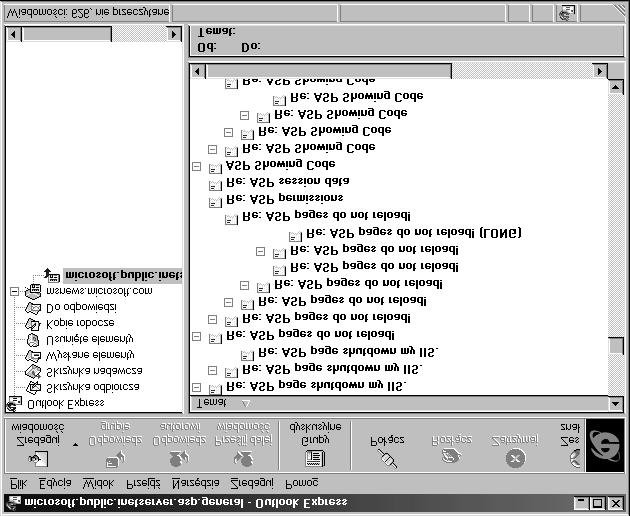Select the 'ASP Showing Code' thread starter message
Viewport: 630px width, 516px height.
(280, 165)
